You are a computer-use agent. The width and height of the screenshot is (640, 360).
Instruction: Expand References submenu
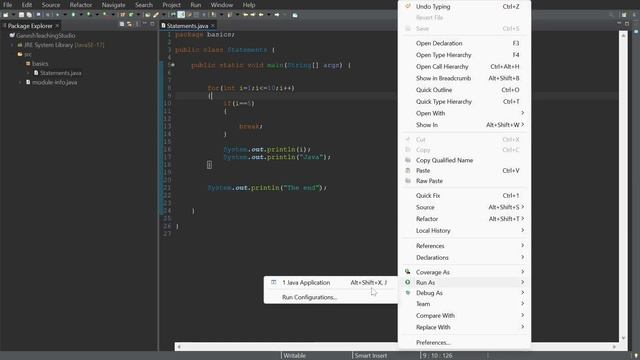tap(464, 246)
